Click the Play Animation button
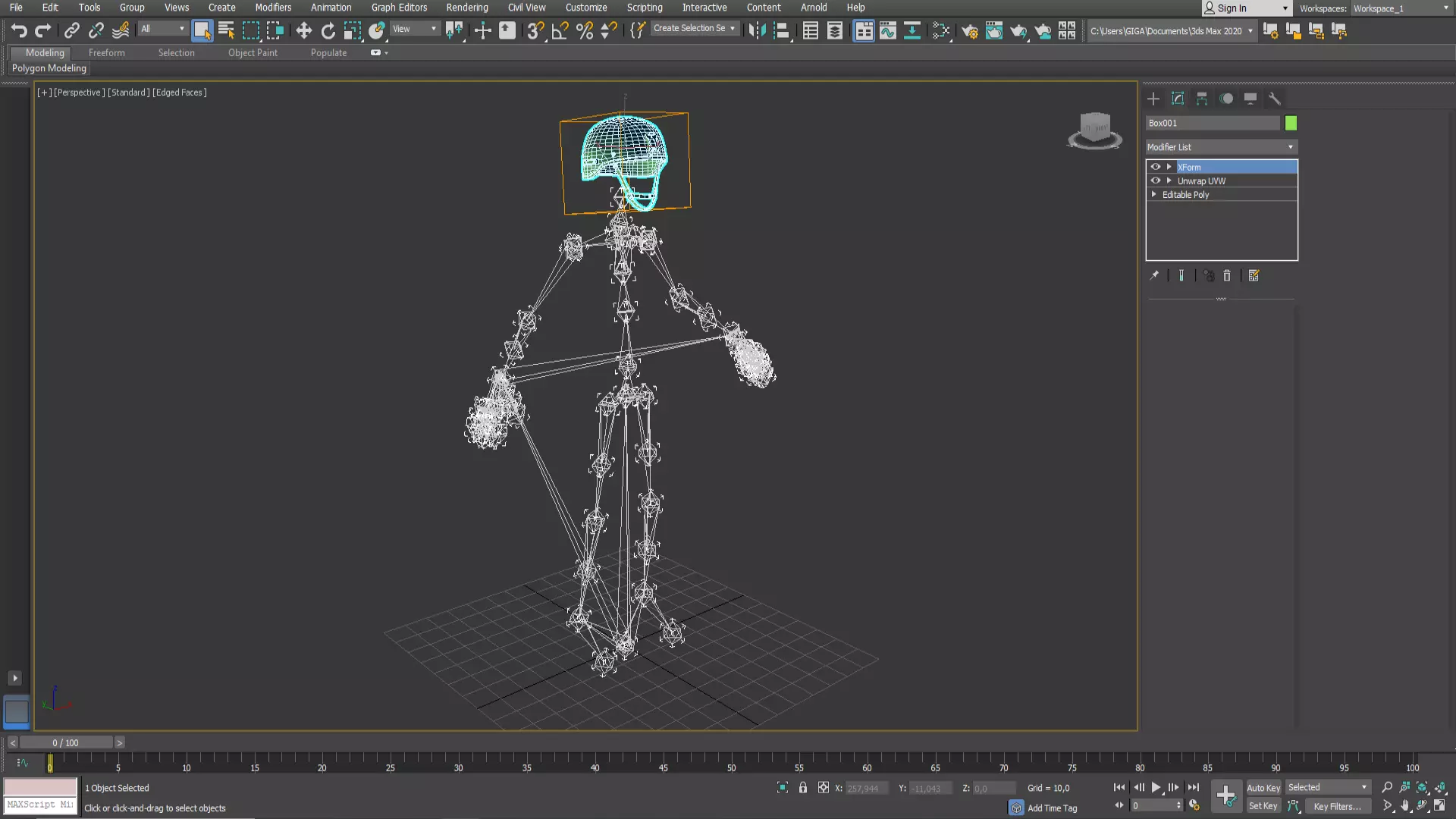The image size is (1456, 819). [1156, 787]
